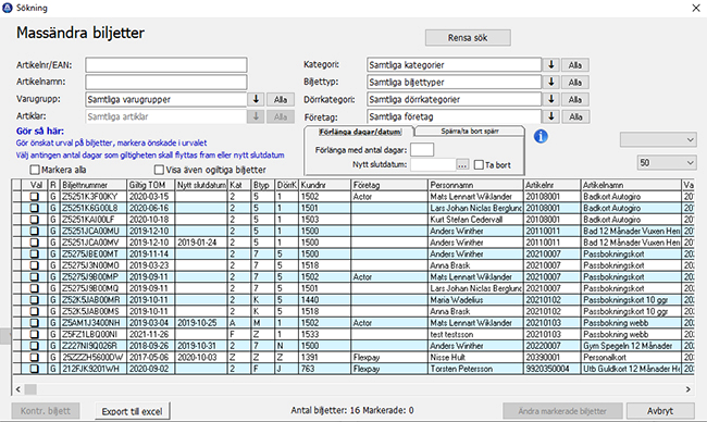Screen dimensions: 707x422
Task: Click date 2021-11-26 in Giltig TOM
Action: point(149,334)
